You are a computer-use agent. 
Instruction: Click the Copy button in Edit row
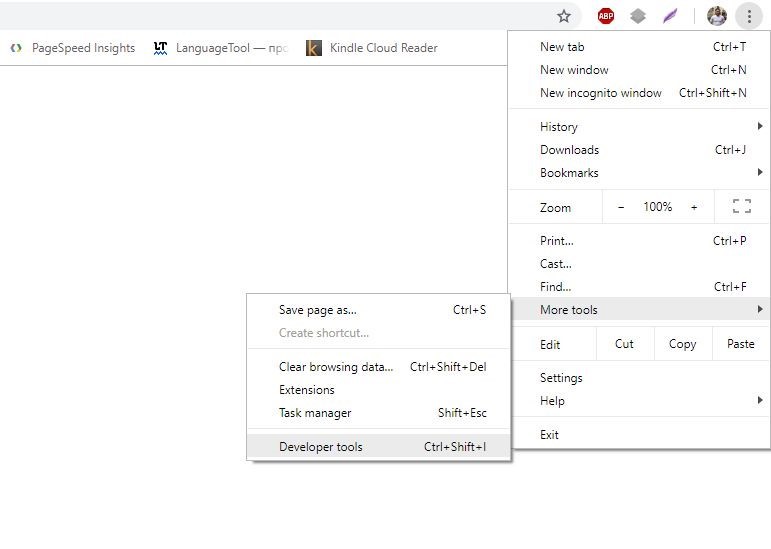click(682, 344)
